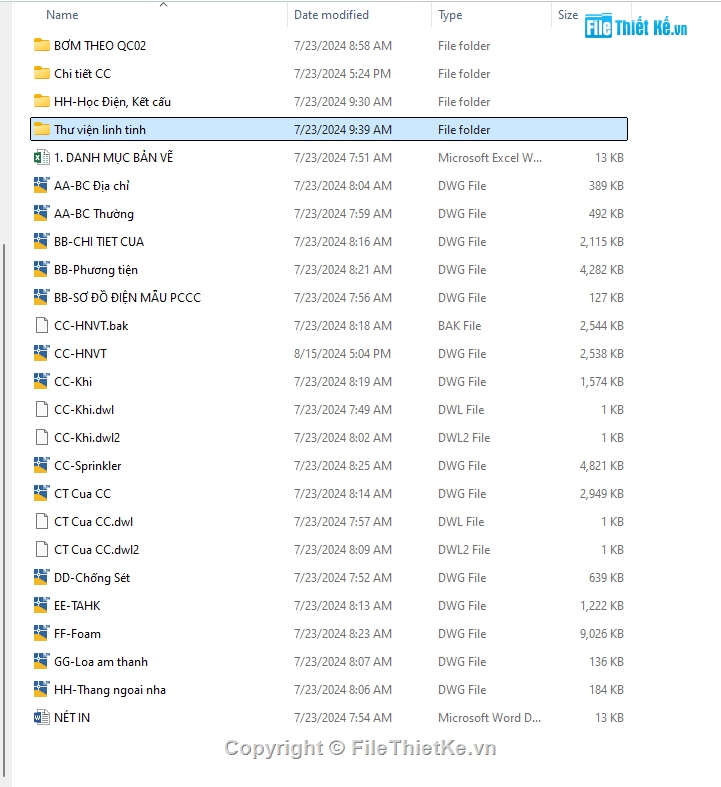
Task: Sort files by the Name column header
Action: click(x=62, y=15)
